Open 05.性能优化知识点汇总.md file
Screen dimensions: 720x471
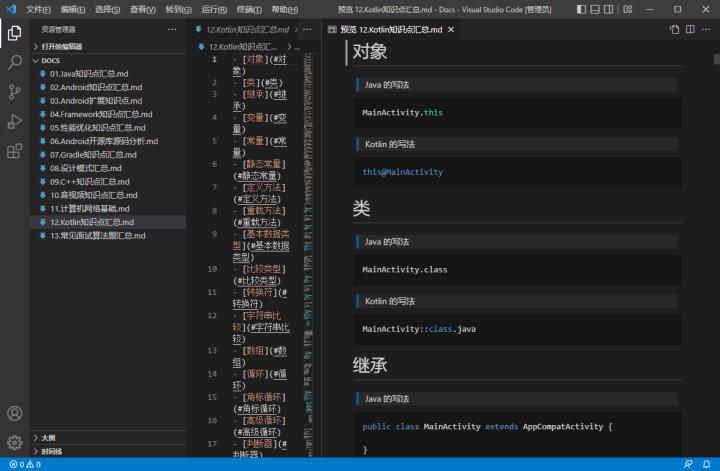pos(97,127)
